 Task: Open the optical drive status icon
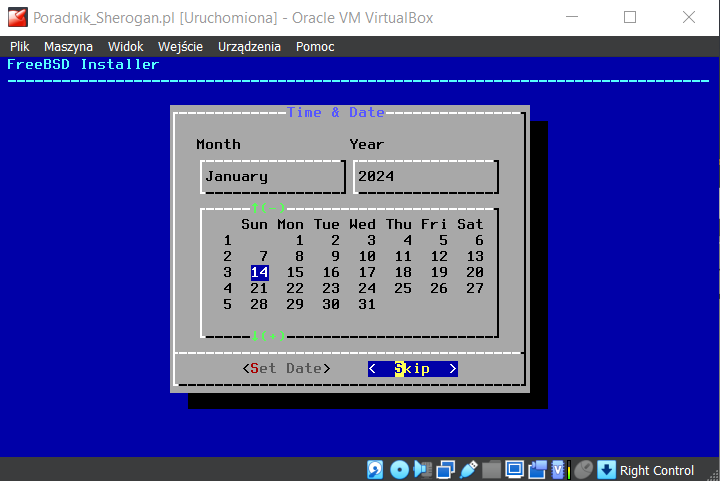tap(399, 470)
